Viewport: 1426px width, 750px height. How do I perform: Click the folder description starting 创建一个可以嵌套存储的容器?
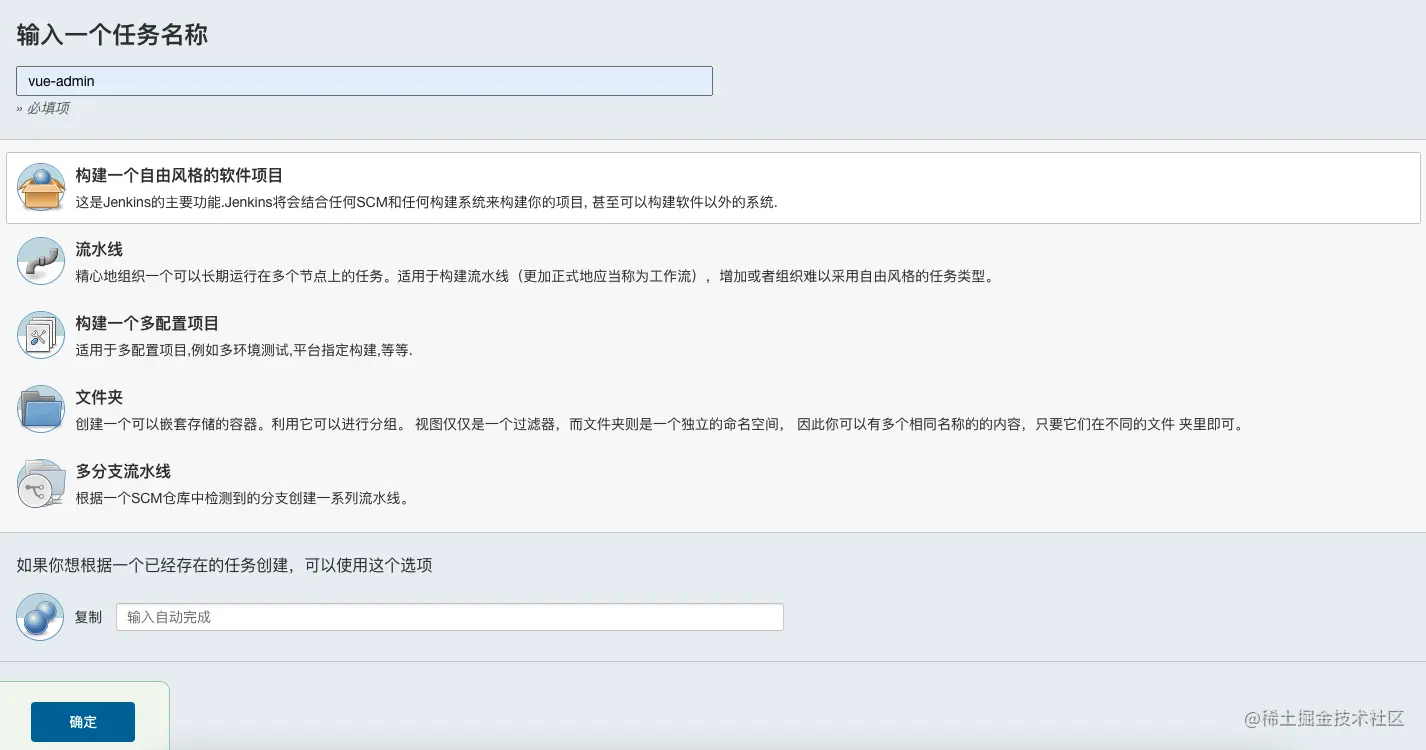click(x=661, y=424)
